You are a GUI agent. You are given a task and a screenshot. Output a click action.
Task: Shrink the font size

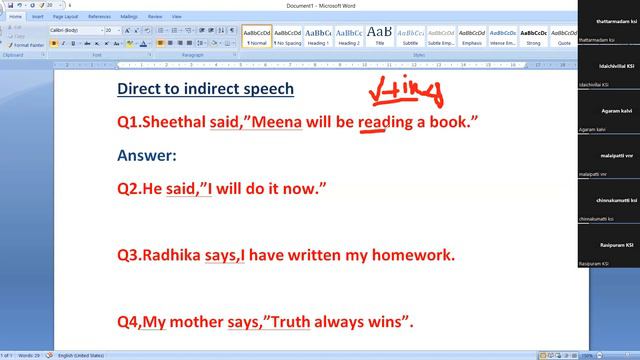[x=137, y=30]
